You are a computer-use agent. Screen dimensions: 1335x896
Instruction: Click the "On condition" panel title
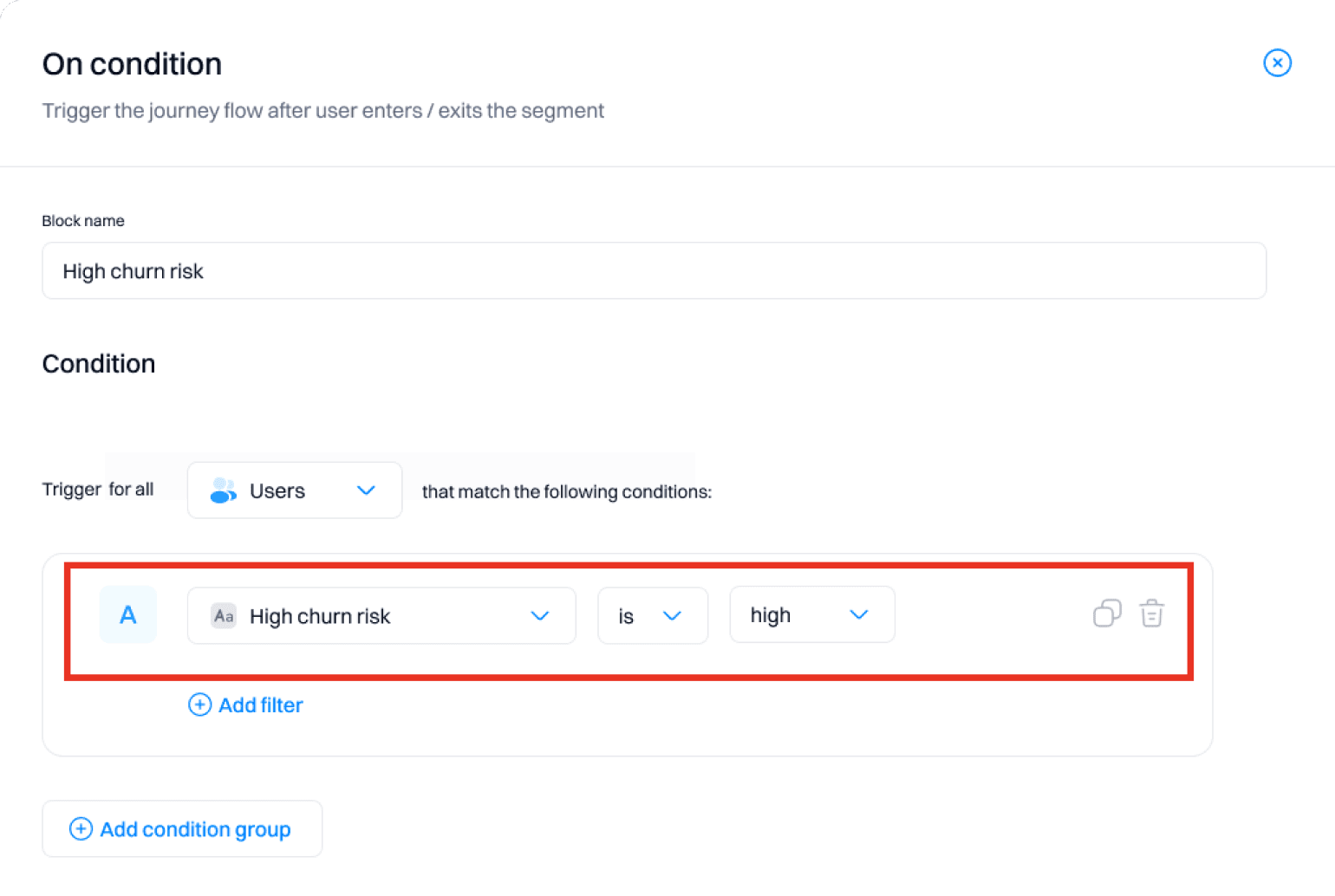[132, 64]
